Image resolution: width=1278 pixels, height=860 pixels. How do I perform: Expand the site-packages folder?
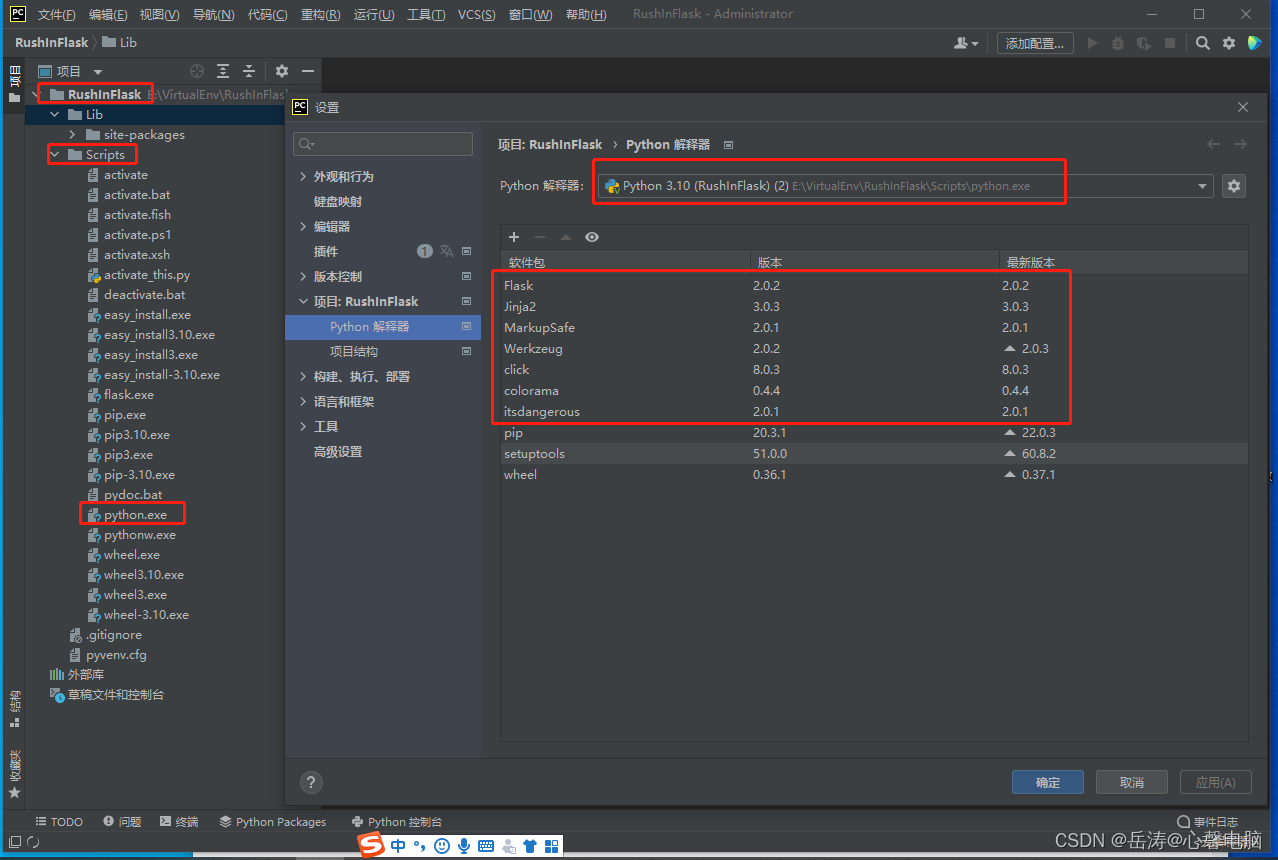(73, 134)
